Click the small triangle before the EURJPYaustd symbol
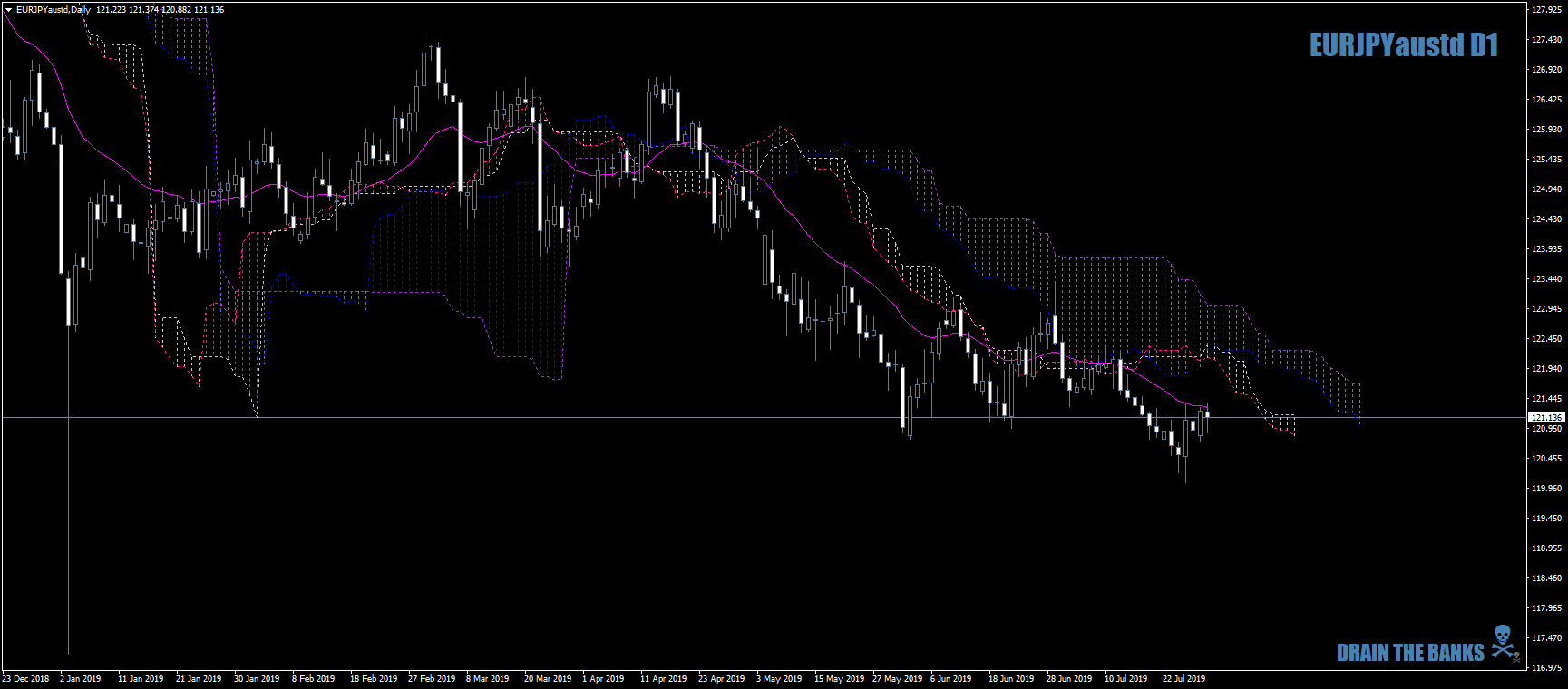Screen dimensions: 1568x689 click(8, 10)
